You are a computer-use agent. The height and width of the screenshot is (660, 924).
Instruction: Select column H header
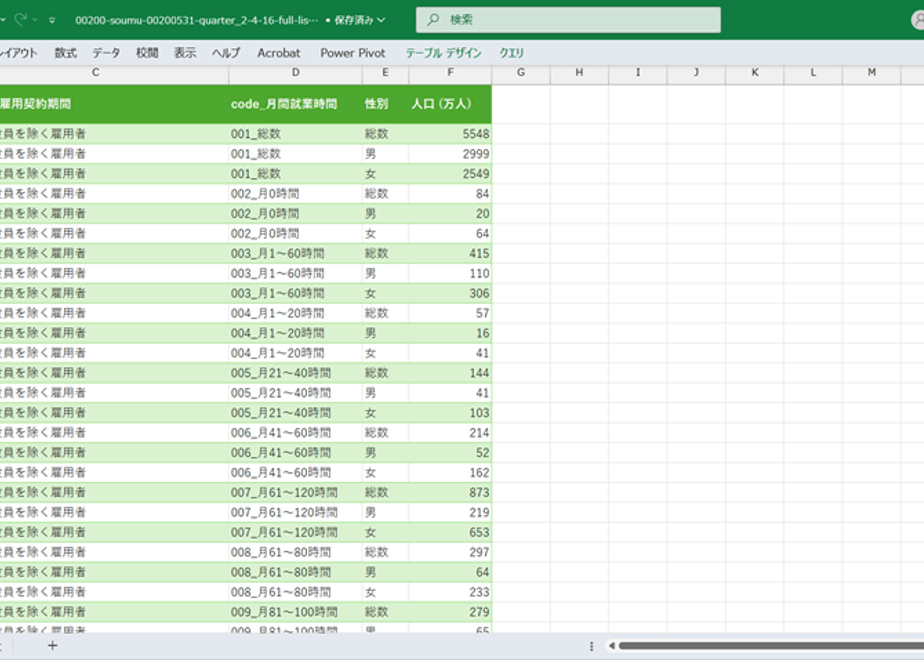click(x=579, y=72)
